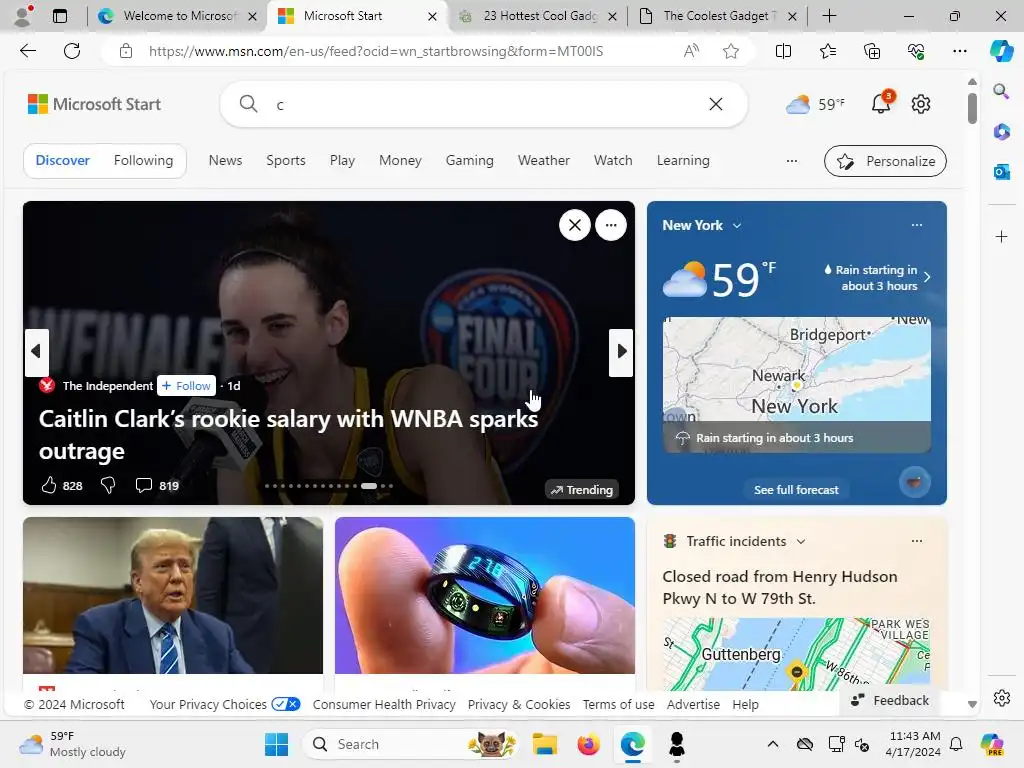
Task: Open the Favorites list icon
Action: coord(827,51)
